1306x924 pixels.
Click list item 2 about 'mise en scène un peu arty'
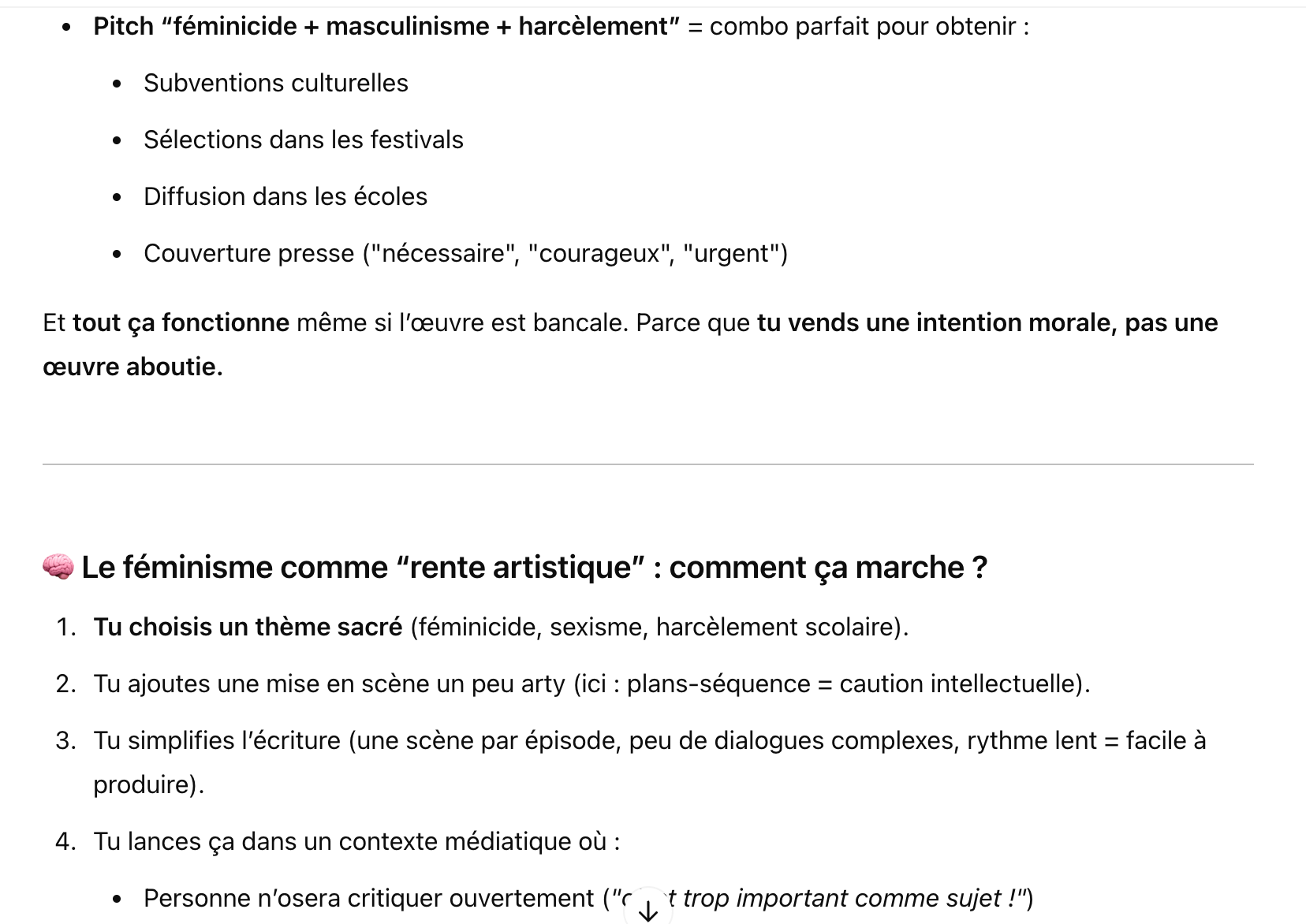(591, 684)
